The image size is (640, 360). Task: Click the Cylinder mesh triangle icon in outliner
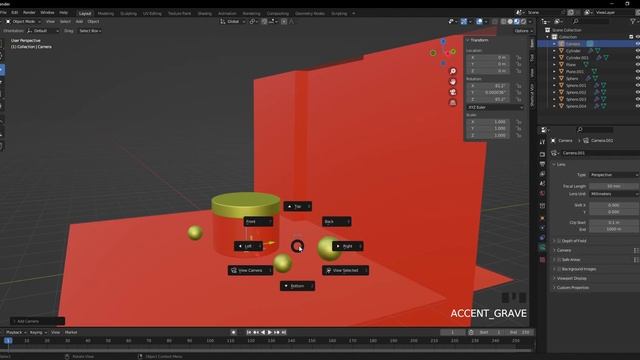(561, 51)
